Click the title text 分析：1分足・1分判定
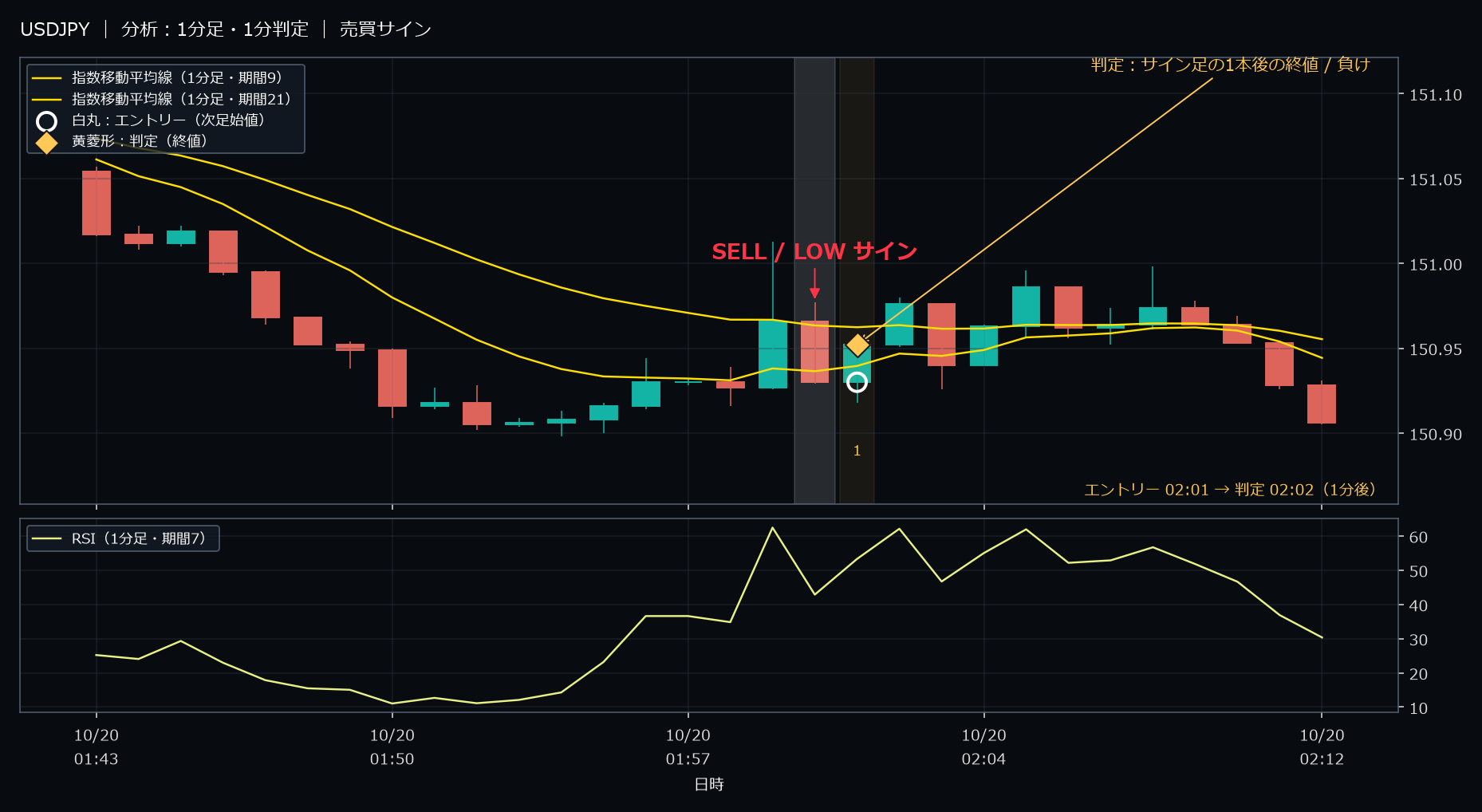The height and width of the screenshot is (812, 1482). [215, 30]
